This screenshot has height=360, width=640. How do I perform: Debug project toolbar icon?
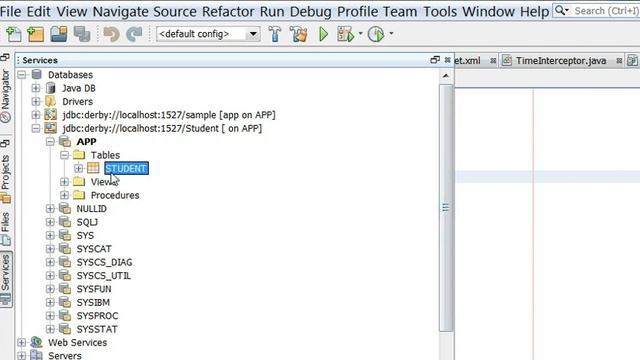(x=345, y=34)
